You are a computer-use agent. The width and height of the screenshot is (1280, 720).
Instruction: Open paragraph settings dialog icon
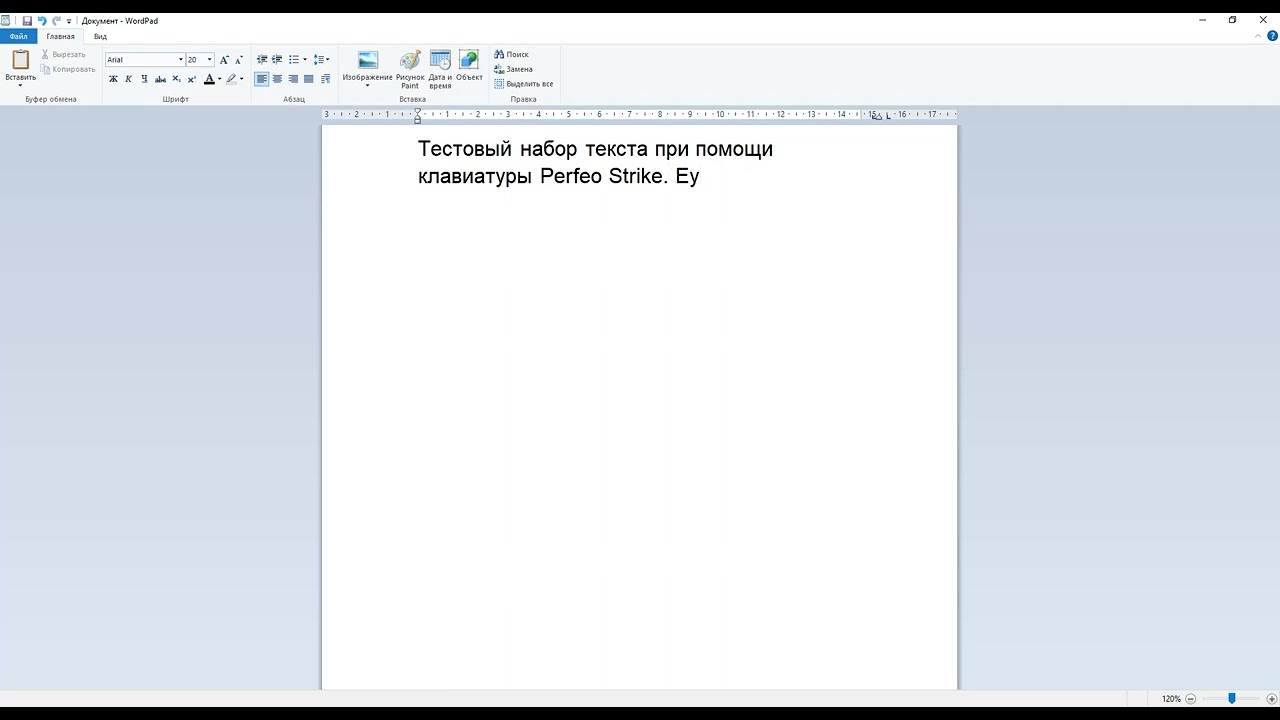325,79
